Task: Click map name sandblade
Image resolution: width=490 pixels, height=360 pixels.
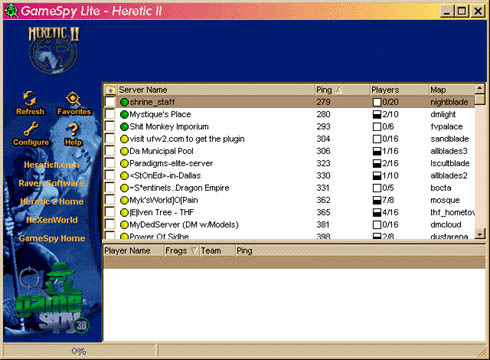Action: click(x=449, y=139)
